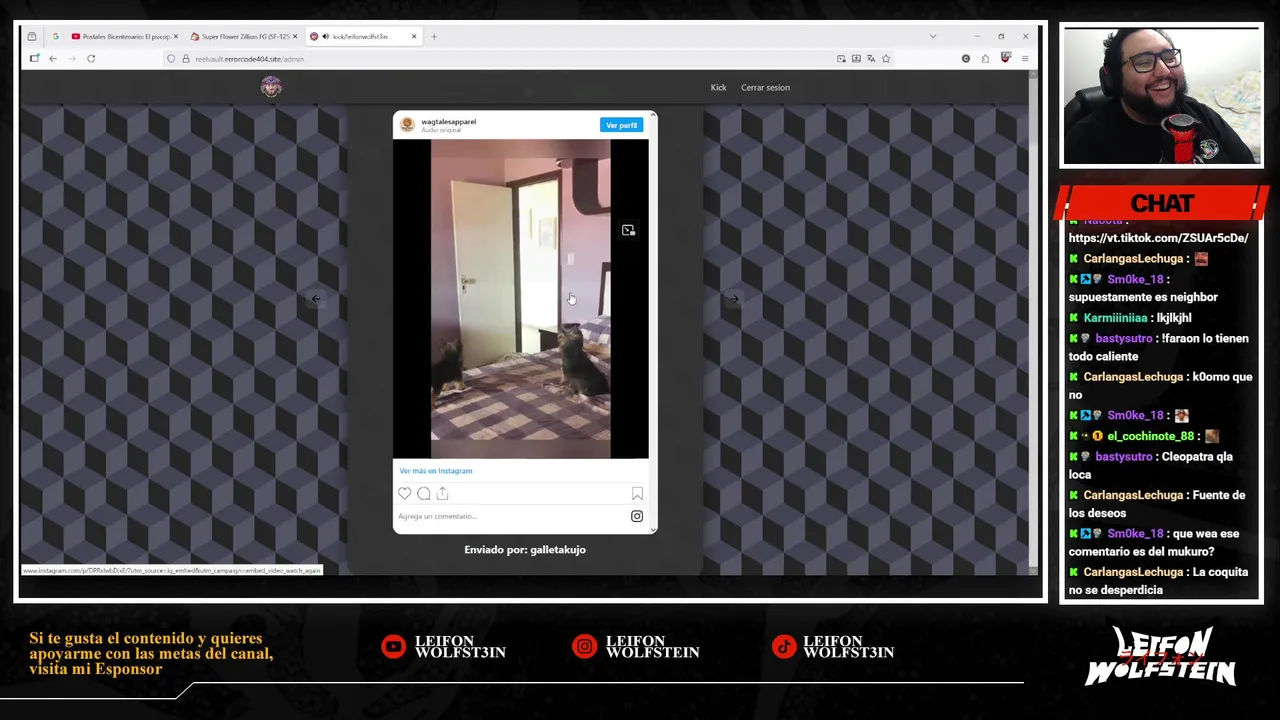
Task: Click the TikTok Leifon Wolfst3in badge
Action: click(x=834, y=647)
